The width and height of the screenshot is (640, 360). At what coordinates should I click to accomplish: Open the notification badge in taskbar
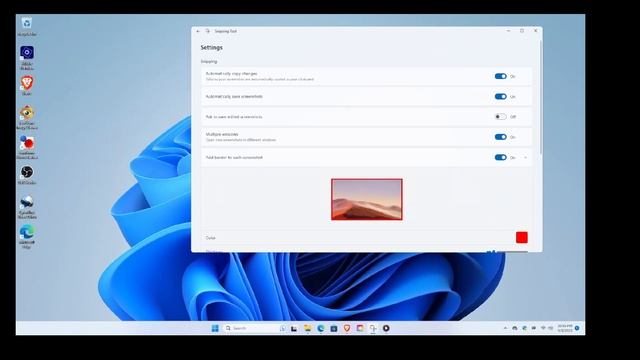coord(577,328)
